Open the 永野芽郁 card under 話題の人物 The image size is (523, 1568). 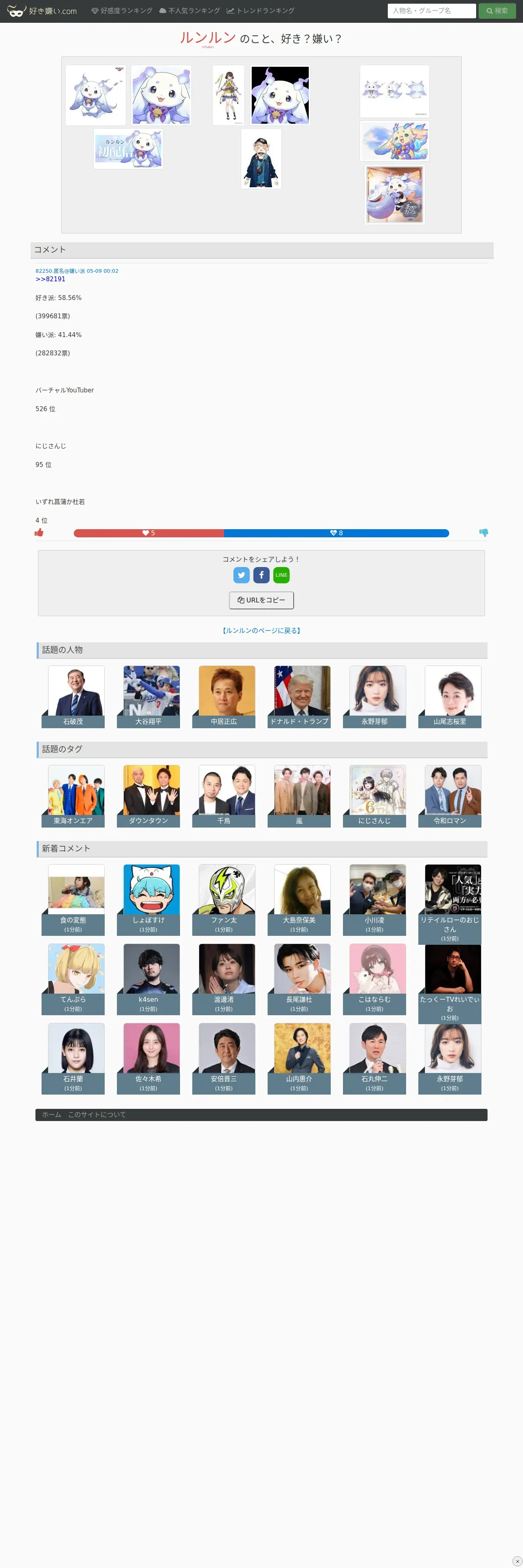click(374, 696)
